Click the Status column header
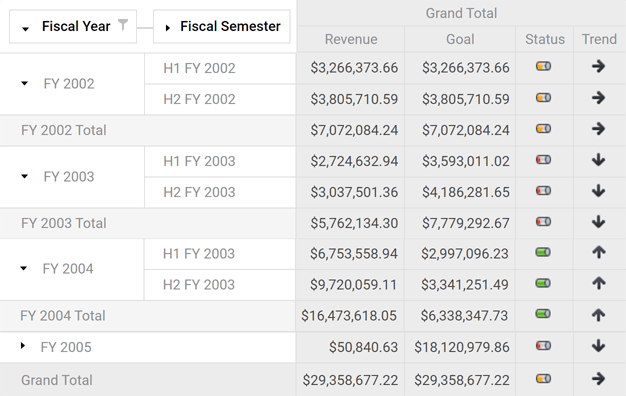This screenshot has height=396, width=626. (545, 39)
